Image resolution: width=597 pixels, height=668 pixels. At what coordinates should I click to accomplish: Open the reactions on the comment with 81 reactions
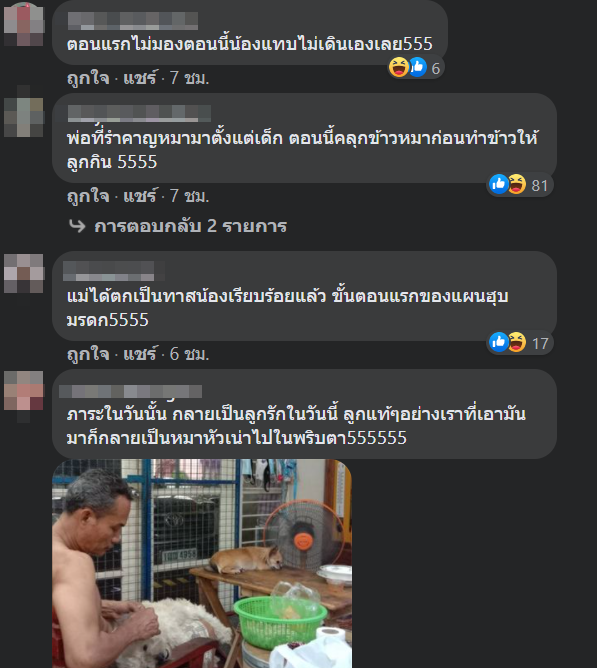[x=520, y=185]
